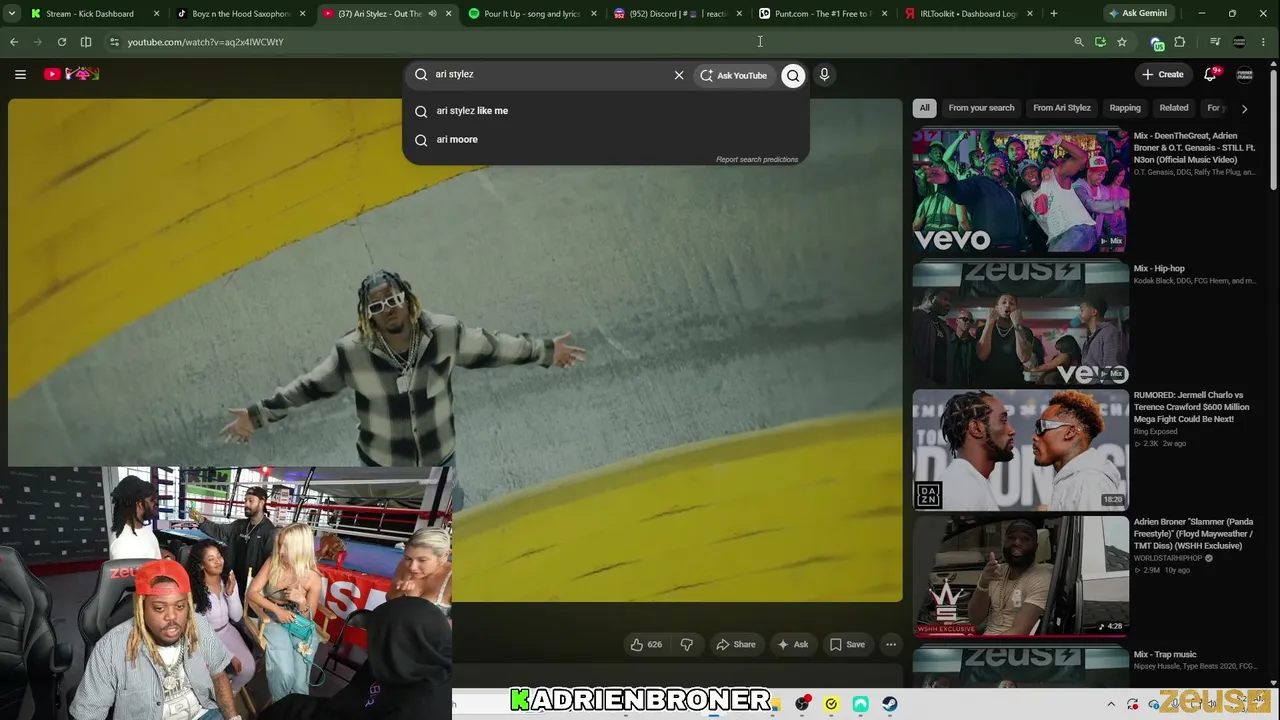Click the main video player
1280x720 pixels.
click(455, 350)
